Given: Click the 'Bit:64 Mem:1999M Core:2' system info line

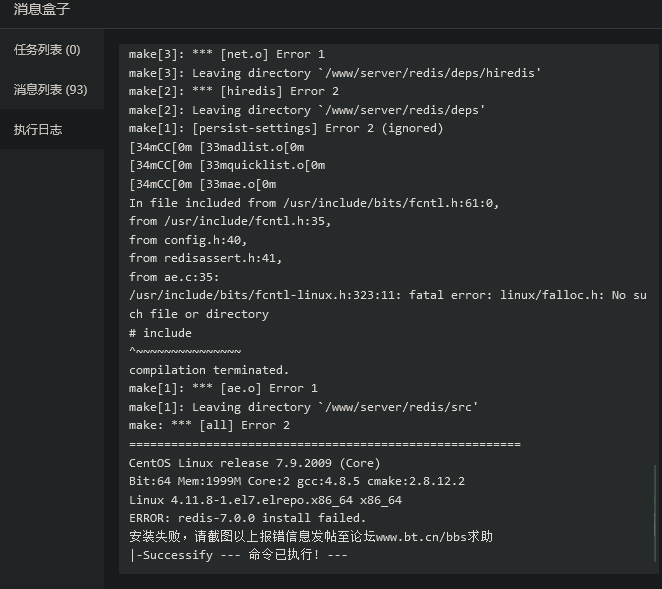Looking at the screenshot, I should point(297,481).
